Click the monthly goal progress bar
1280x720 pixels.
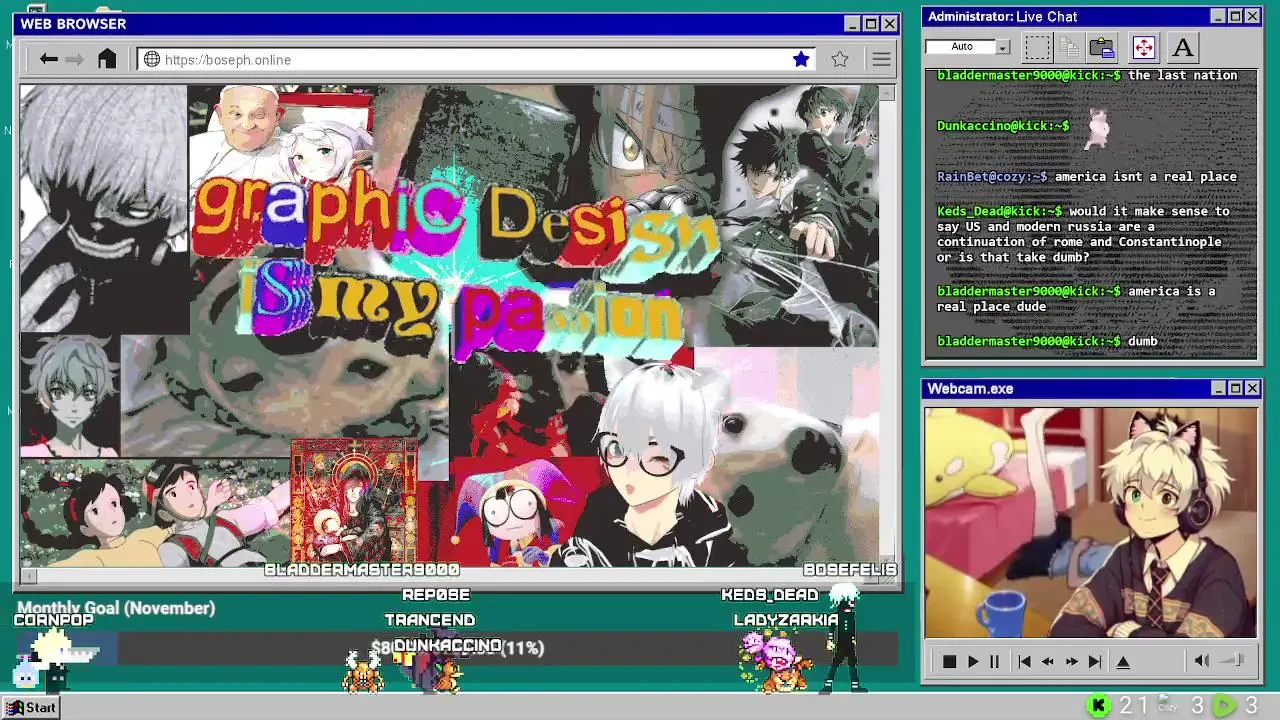click(x=458, y=648)
